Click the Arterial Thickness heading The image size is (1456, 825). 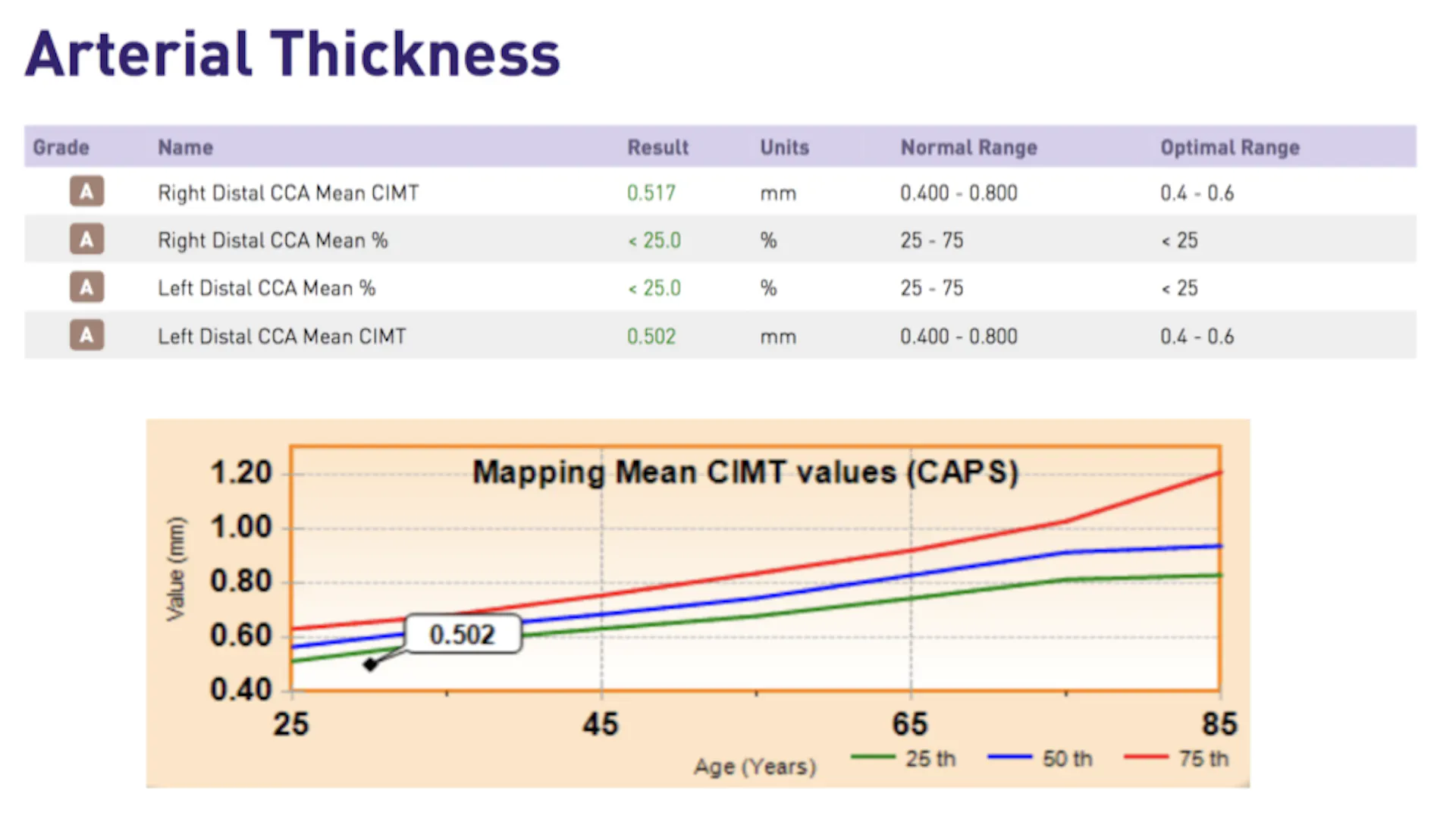(293, 54)
